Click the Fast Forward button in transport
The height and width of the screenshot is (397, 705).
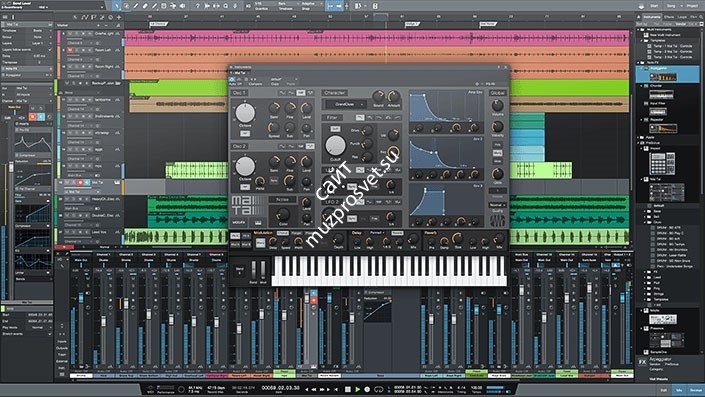[x=322, y=389]
